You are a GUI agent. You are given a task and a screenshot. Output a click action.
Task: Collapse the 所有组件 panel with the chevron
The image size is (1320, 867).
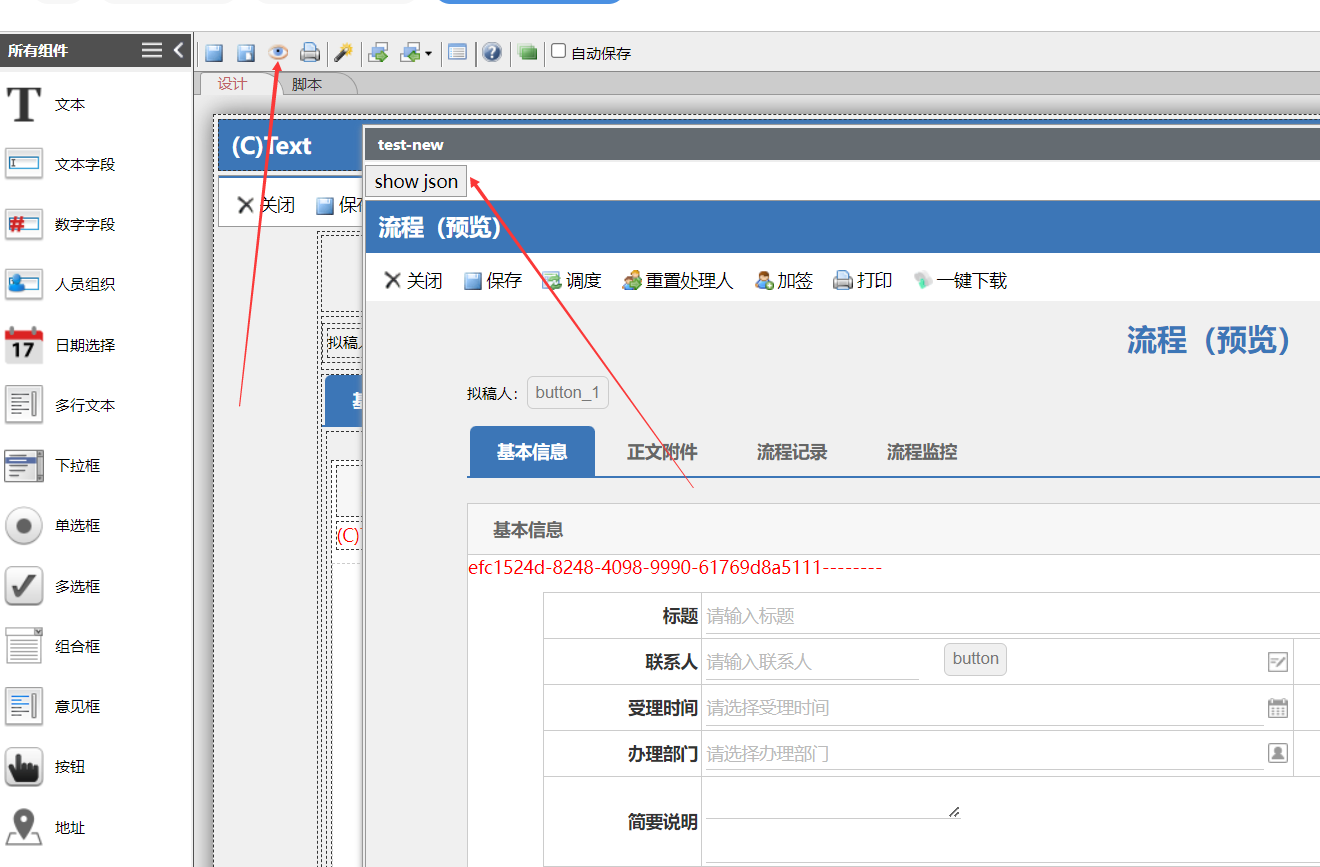[x=179, y=50]
